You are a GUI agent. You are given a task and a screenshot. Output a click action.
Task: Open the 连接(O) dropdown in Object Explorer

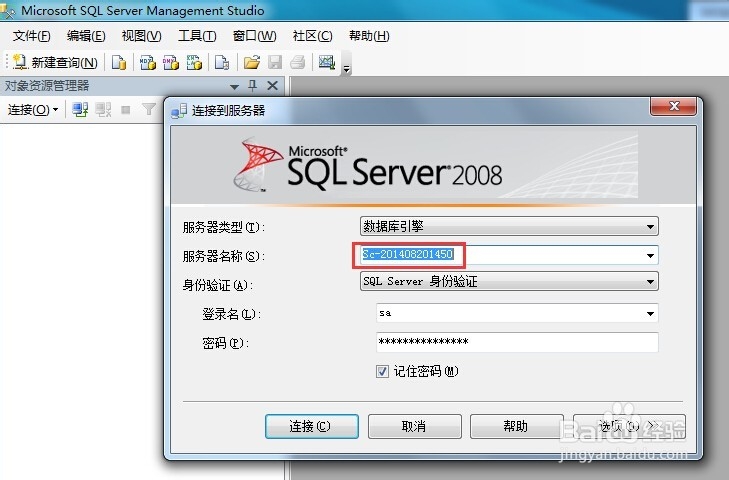(x=33, y=110)
